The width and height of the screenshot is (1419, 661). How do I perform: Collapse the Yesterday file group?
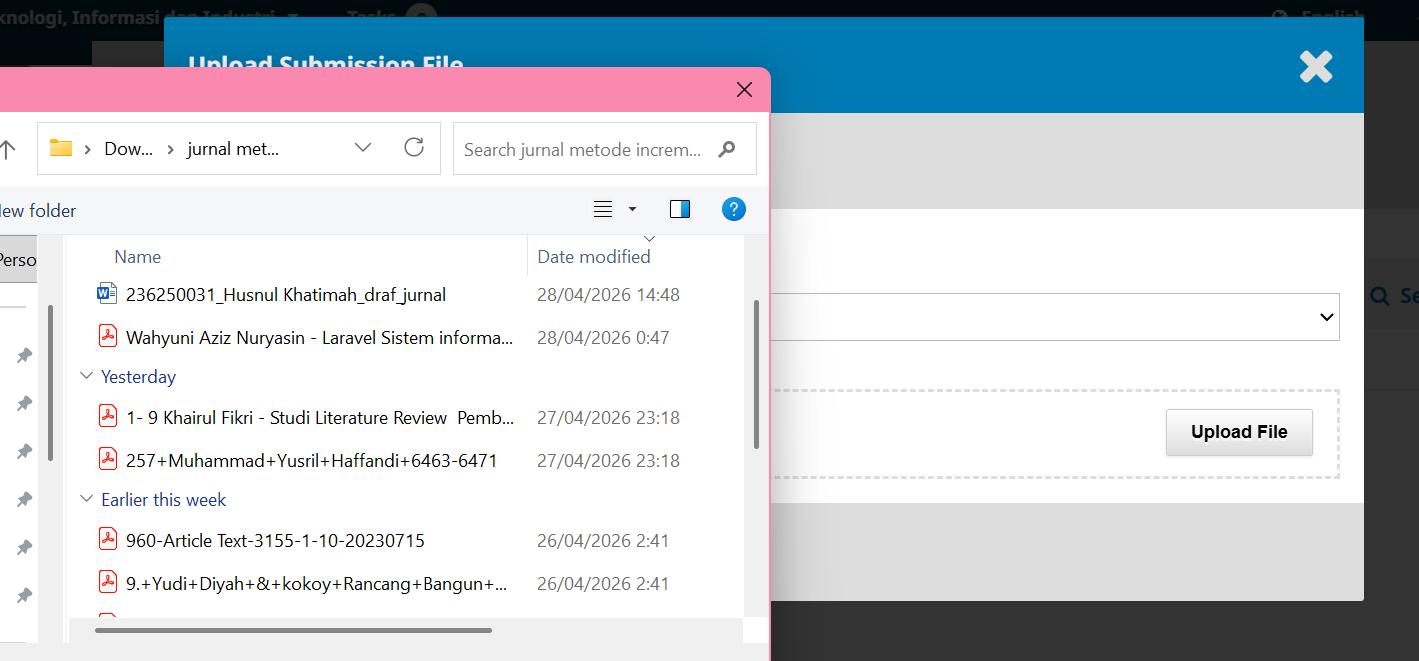tap(86, 377)
